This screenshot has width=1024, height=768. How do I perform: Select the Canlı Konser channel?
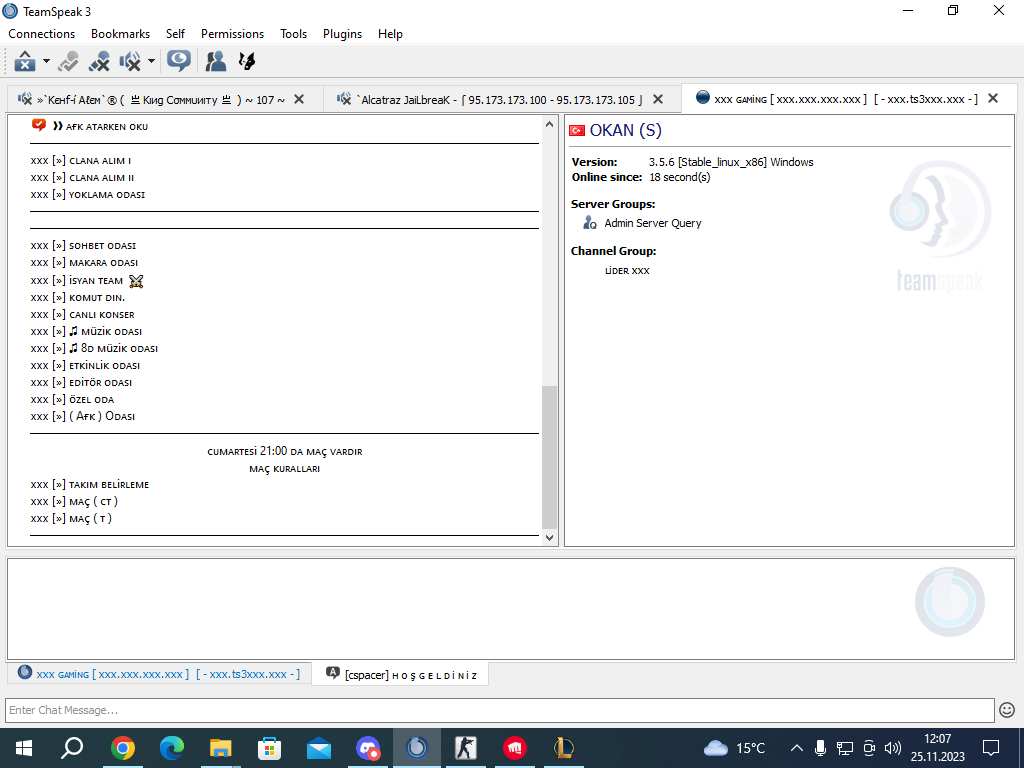coord(82,315)
